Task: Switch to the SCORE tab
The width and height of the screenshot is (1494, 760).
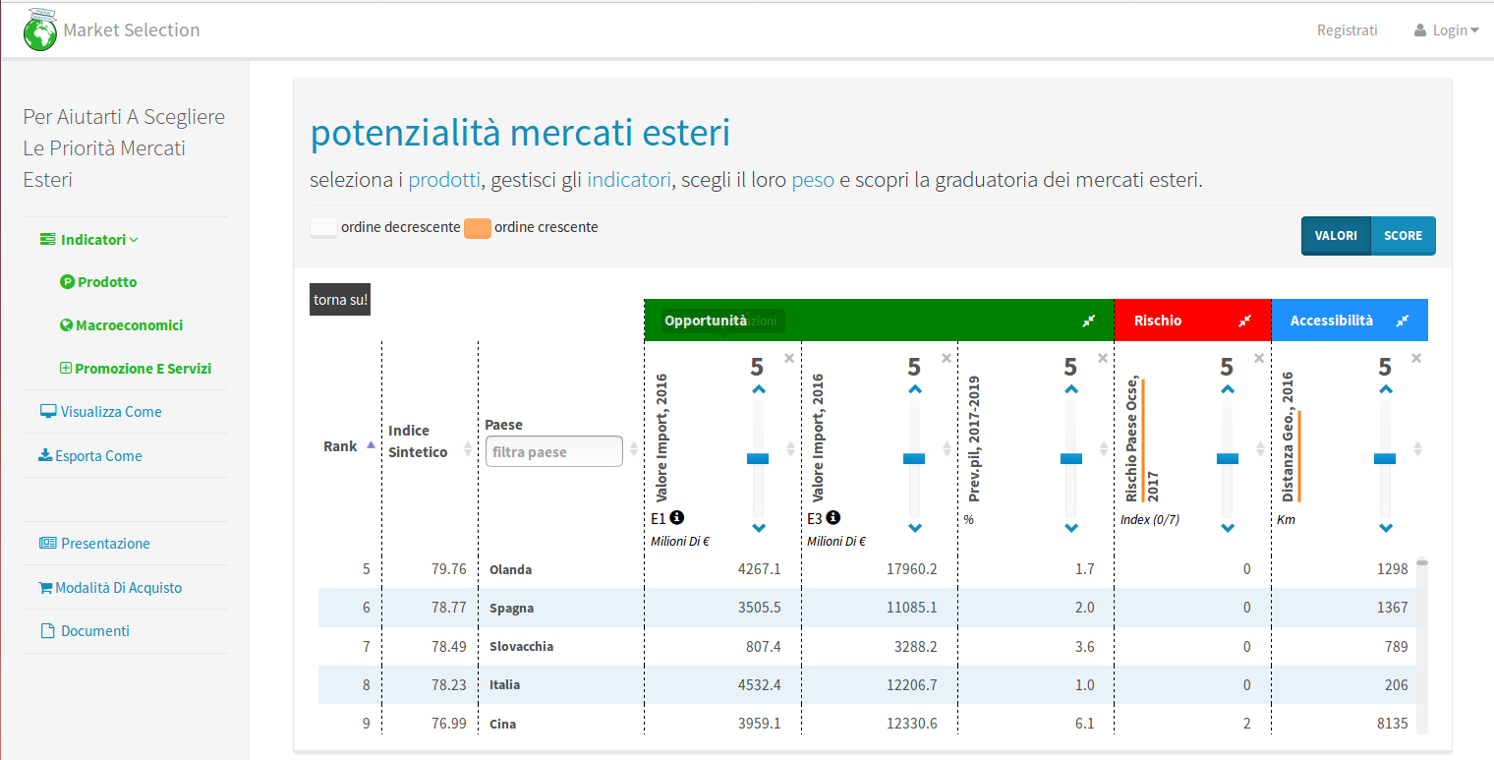Action: point(1402,236)
